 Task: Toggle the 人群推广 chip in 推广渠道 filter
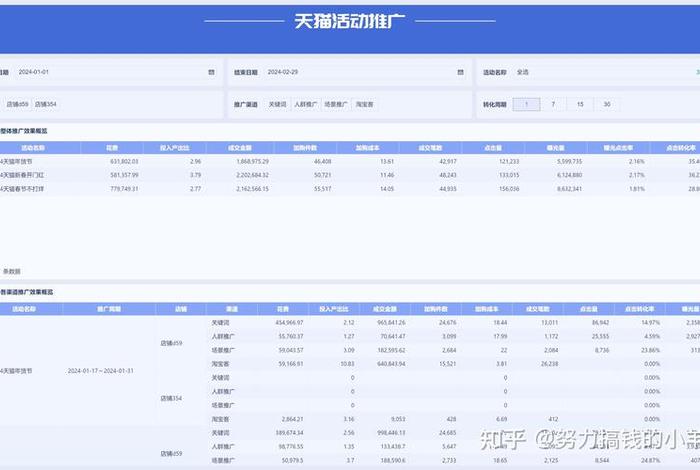tap(305, 104)
